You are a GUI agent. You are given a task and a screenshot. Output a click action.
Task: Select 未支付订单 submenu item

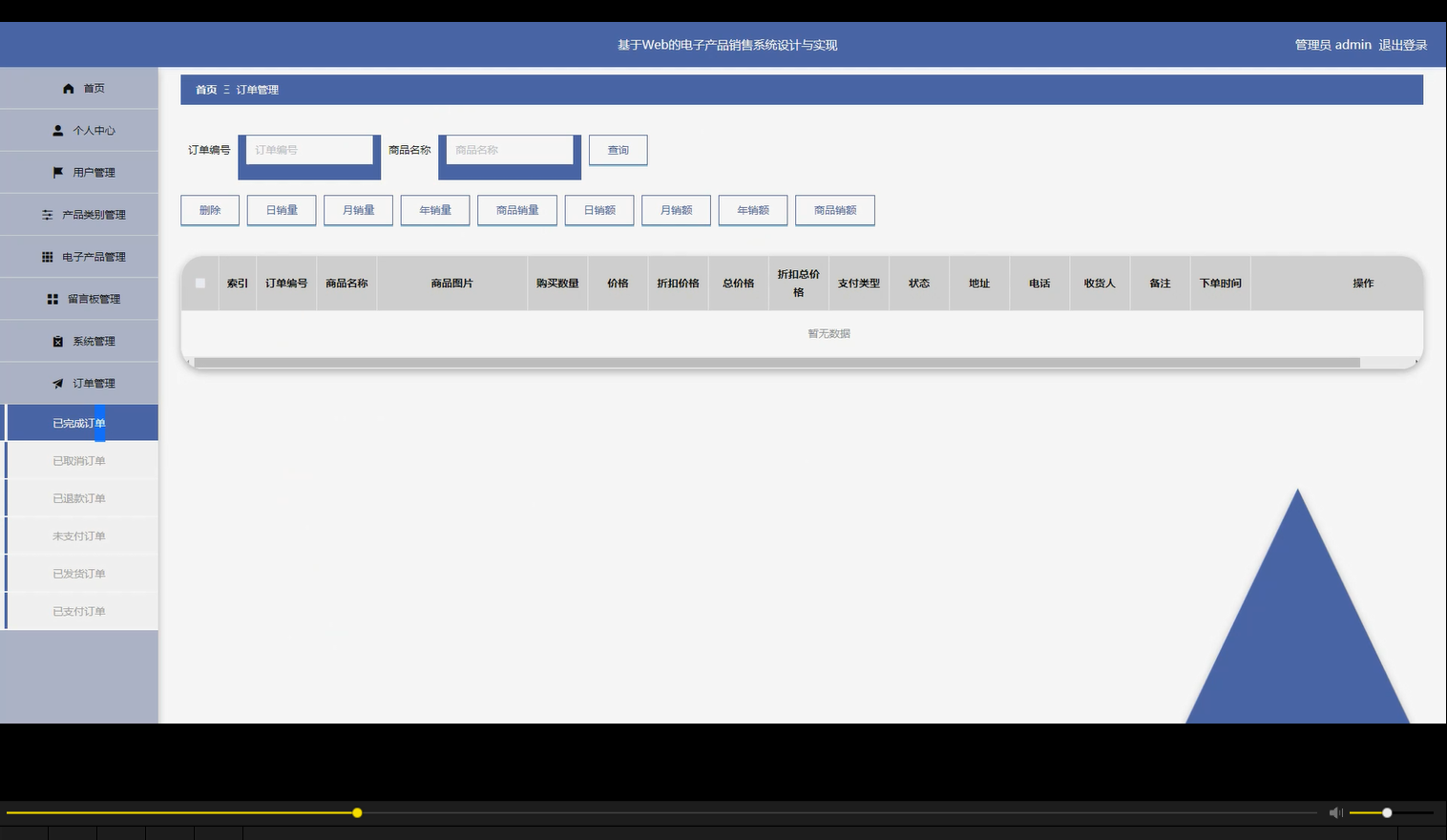point(81,535)
